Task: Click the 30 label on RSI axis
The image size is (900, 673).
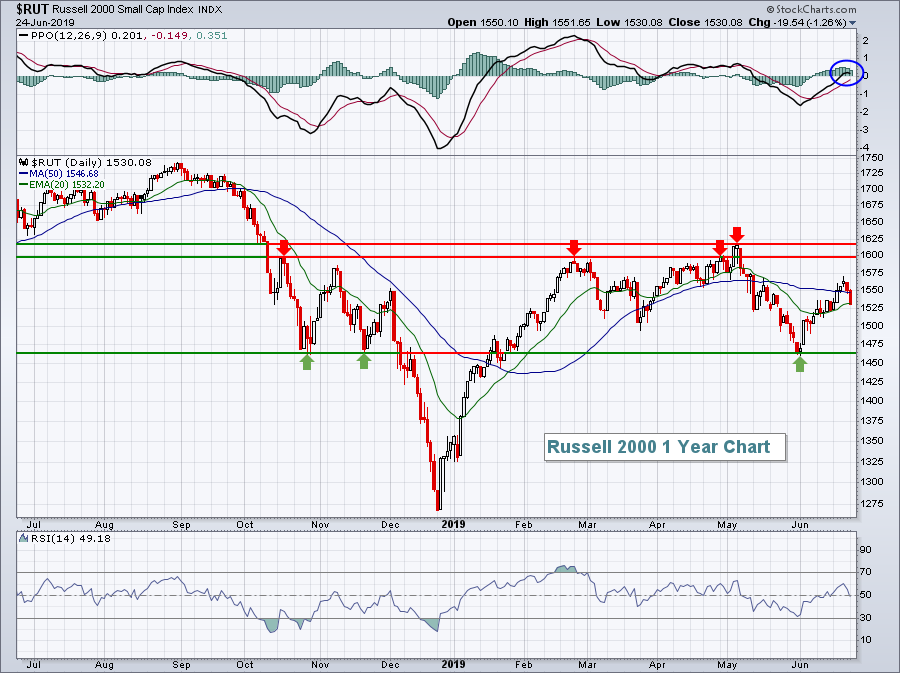Action: click(866, 618)
